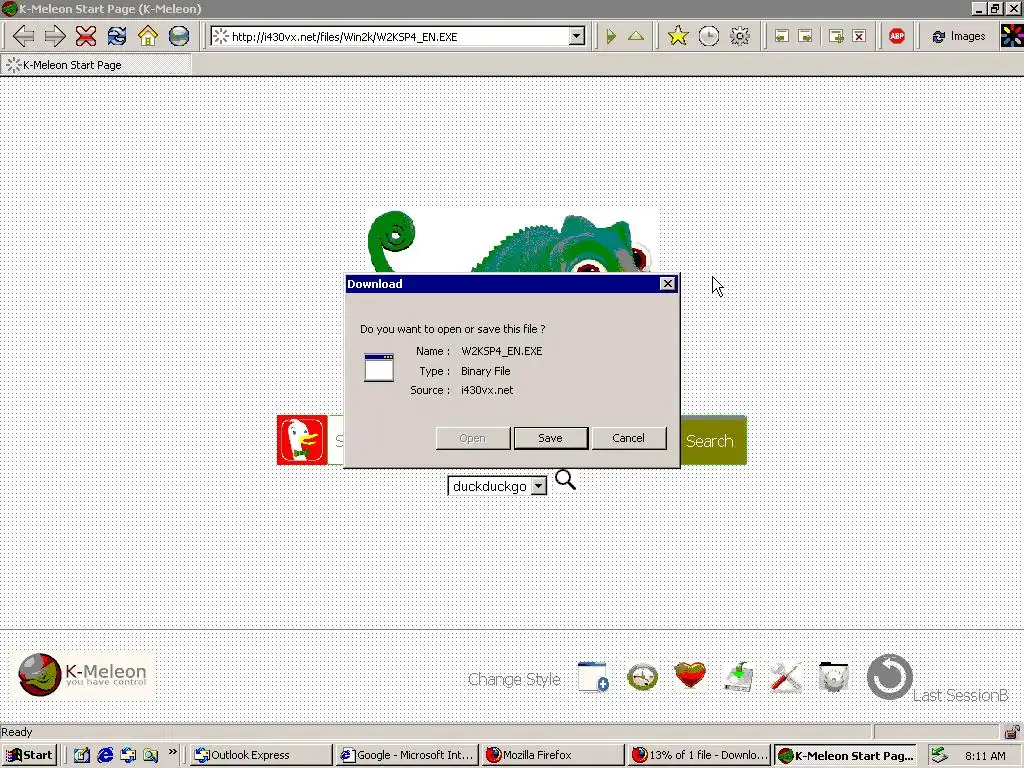Screen dimensions: 1024x768
Task: Open bookmarks with the yellow star icon
Action: [x=678, y=36]
